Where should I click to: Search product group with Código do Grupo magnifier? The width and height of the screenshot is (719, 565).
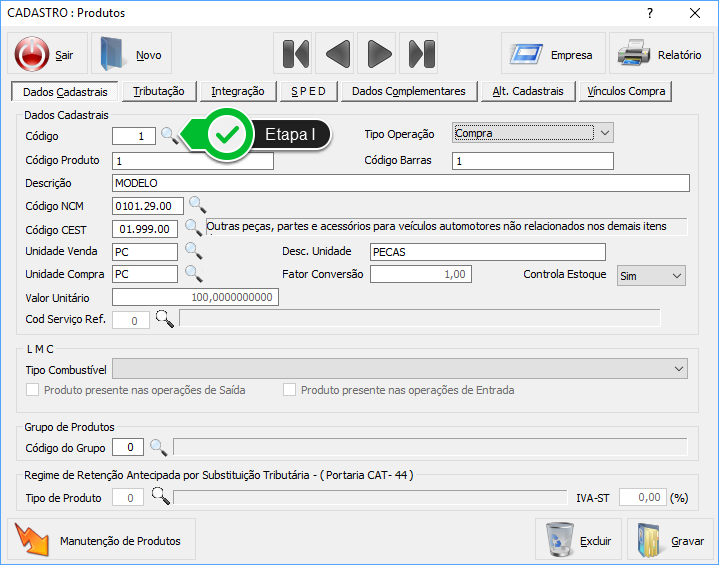click(158, 446)
